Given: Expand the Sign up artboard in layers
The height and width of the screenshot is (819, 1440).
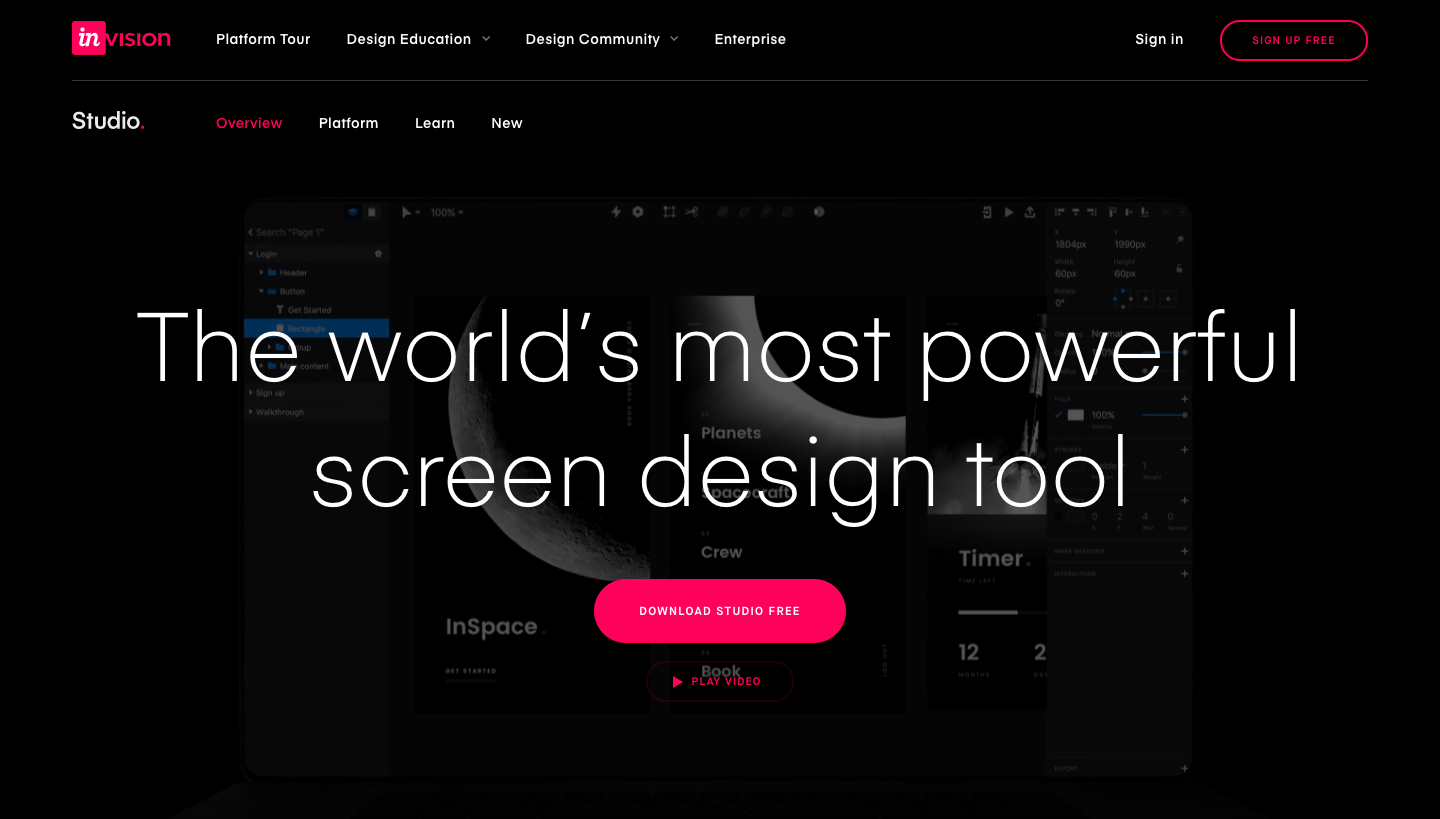Looking at the screenshot, I should click(251, 393).
